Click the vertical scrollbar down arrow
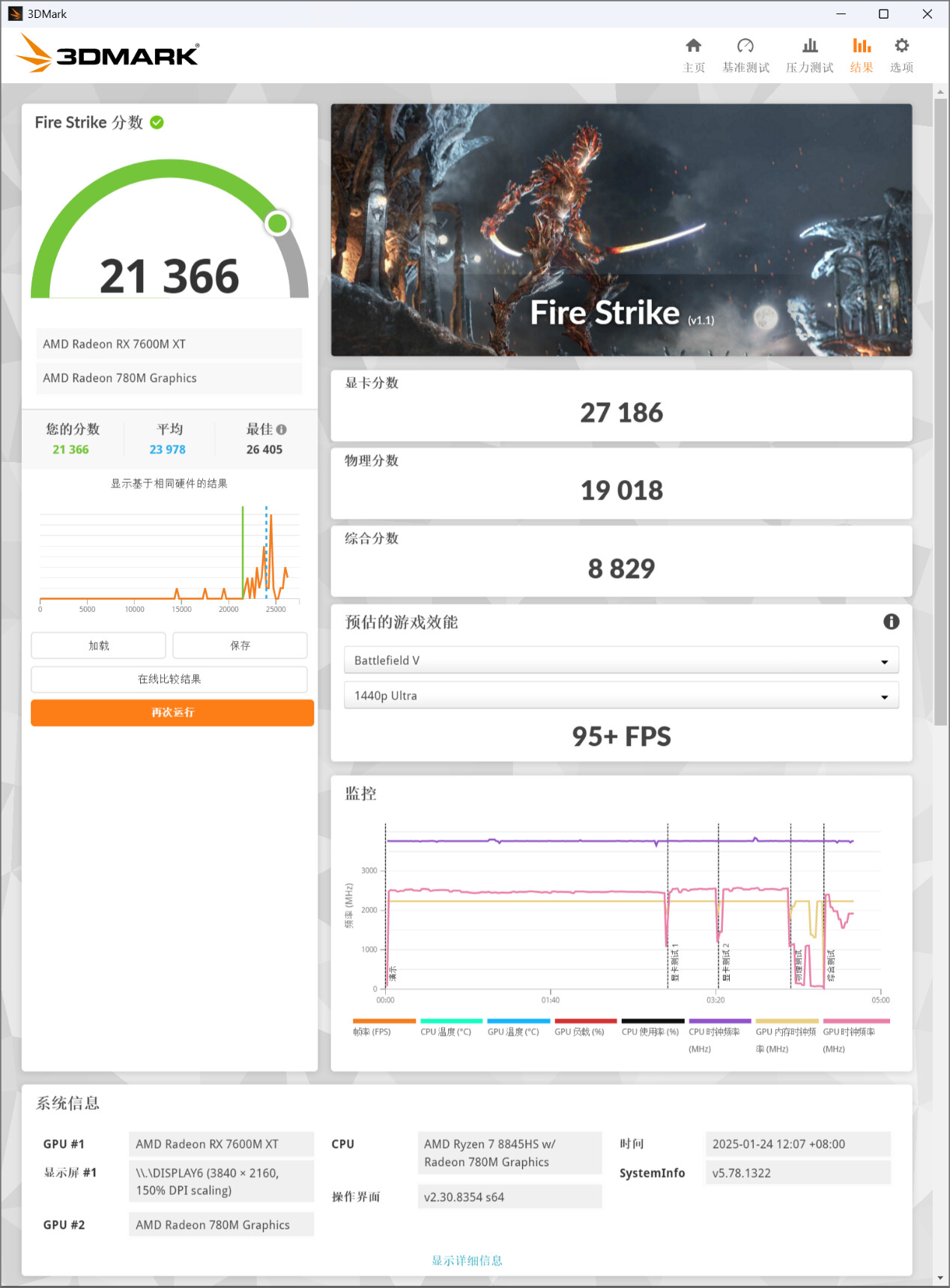950x1288 pixels. [940, 1278]
